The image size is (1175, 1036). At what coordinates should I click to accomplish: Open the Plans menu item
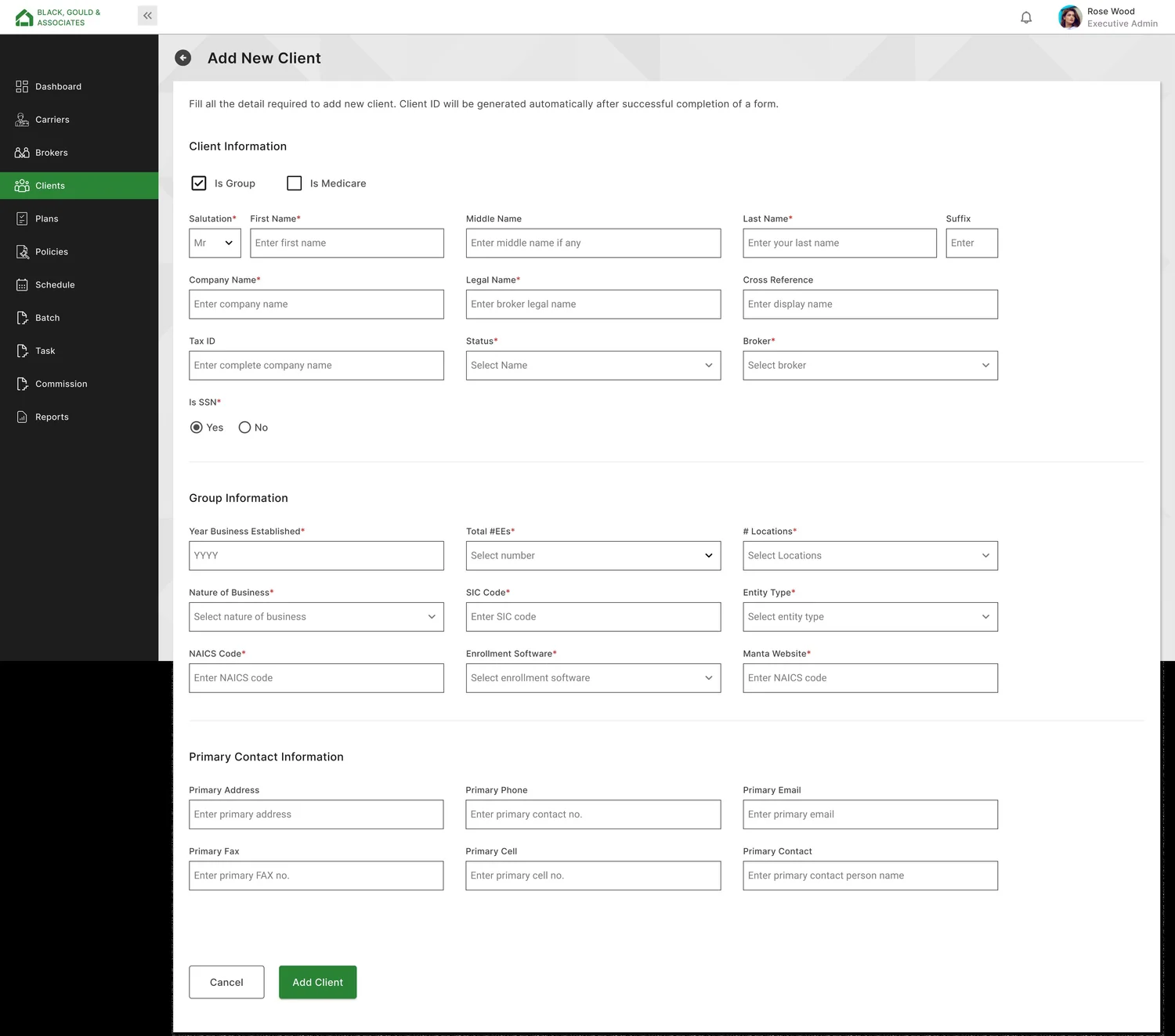click(79, 218)
